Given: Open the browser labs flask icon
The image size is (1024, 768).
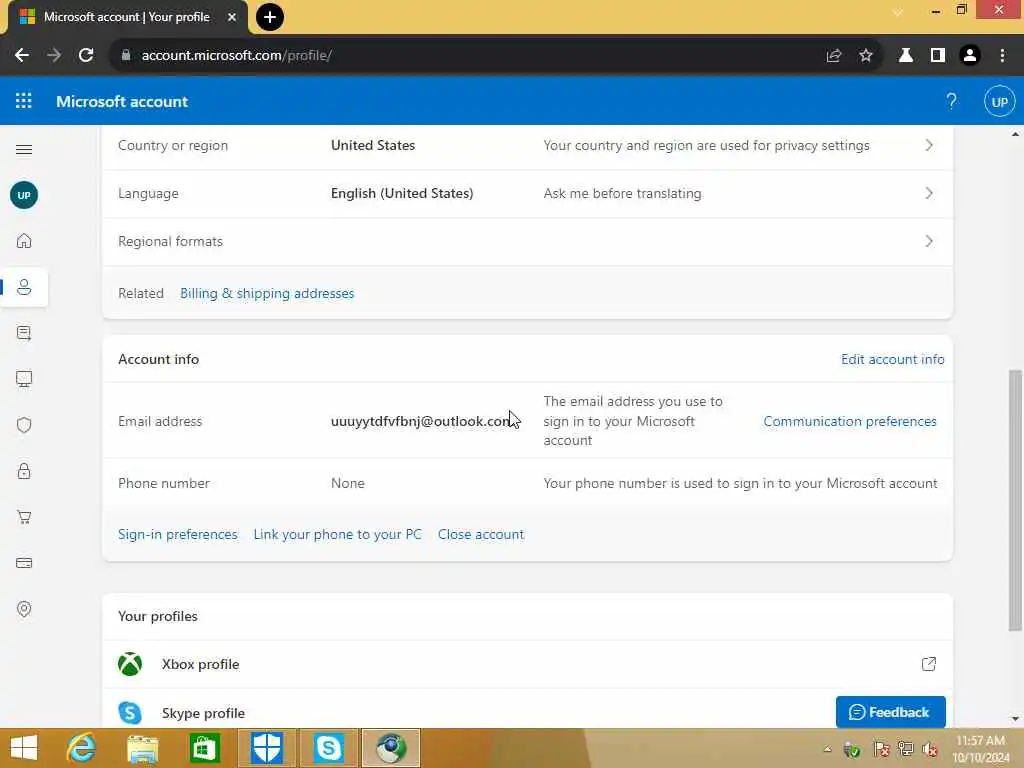Looking at the screenshot, I should (906, 56).
